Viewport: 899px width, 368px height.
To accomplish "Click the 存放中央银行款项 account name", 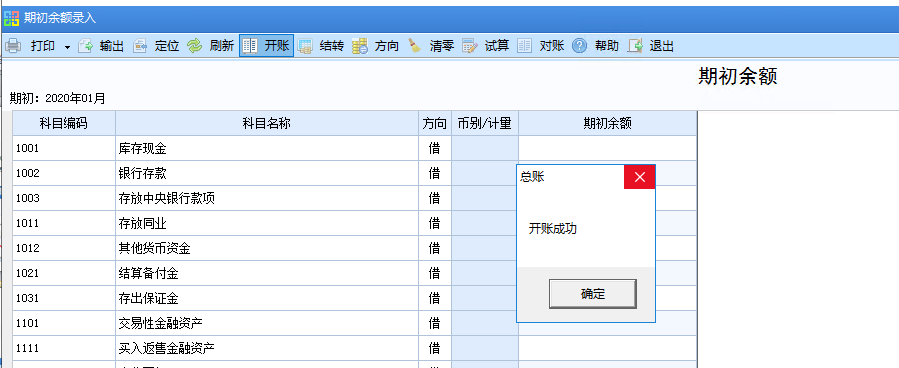I will coord(166,198).
